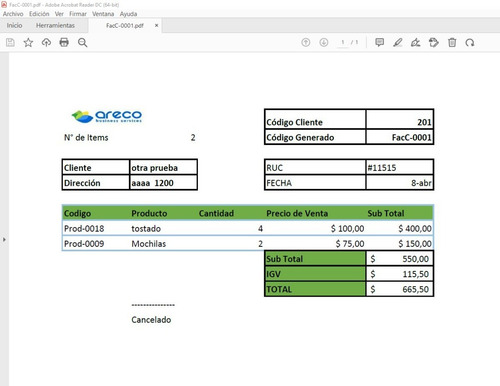500x386 pixels.
Task: Select the 'Mochilas' product name
Action: [x=149, y=244]
